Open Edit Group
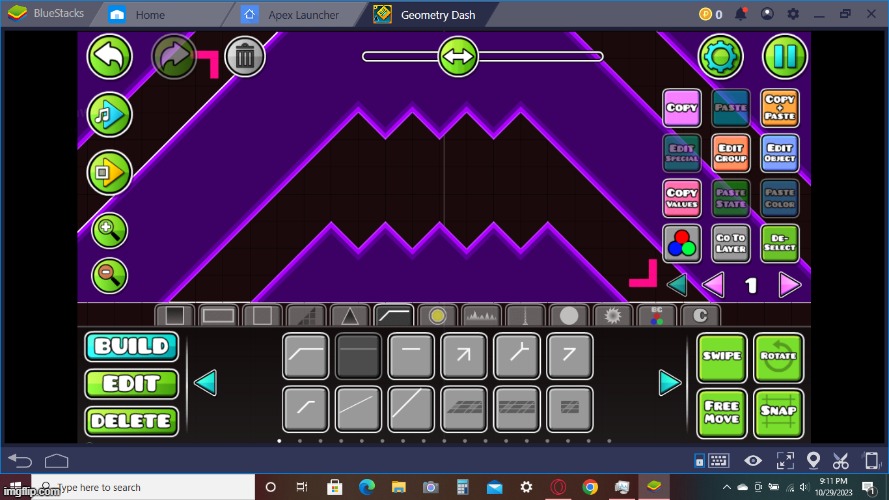The width and height of the screenshot is (889, 500). click(x=731, y=153)
